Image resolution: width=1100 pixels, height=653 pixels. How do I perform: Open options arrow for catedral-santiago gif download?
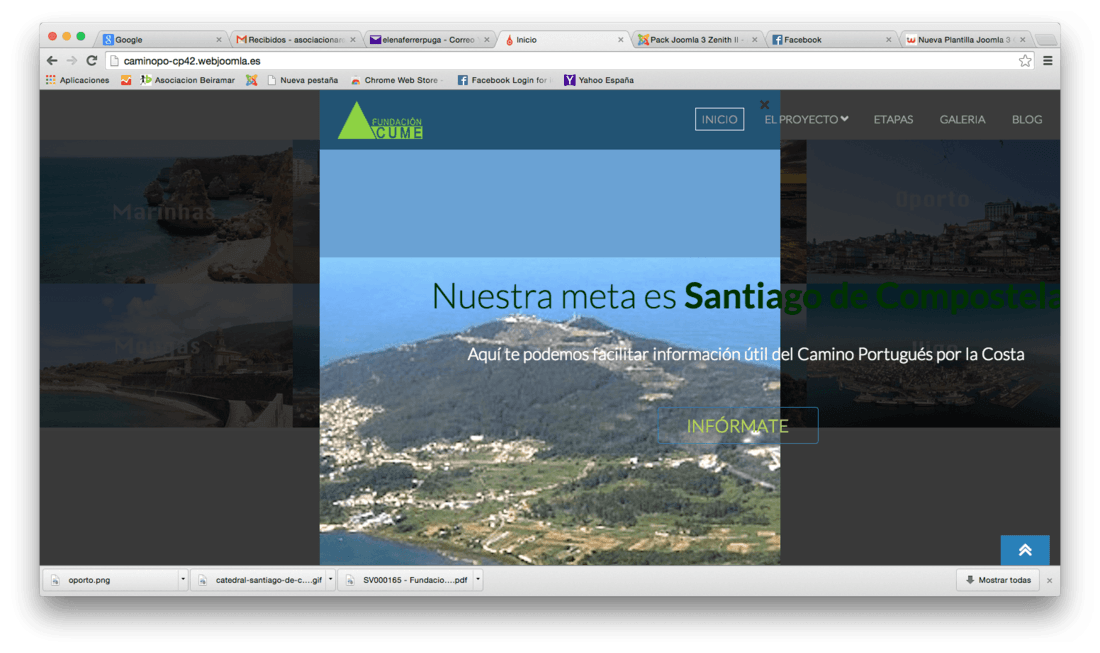coord(330,580)
